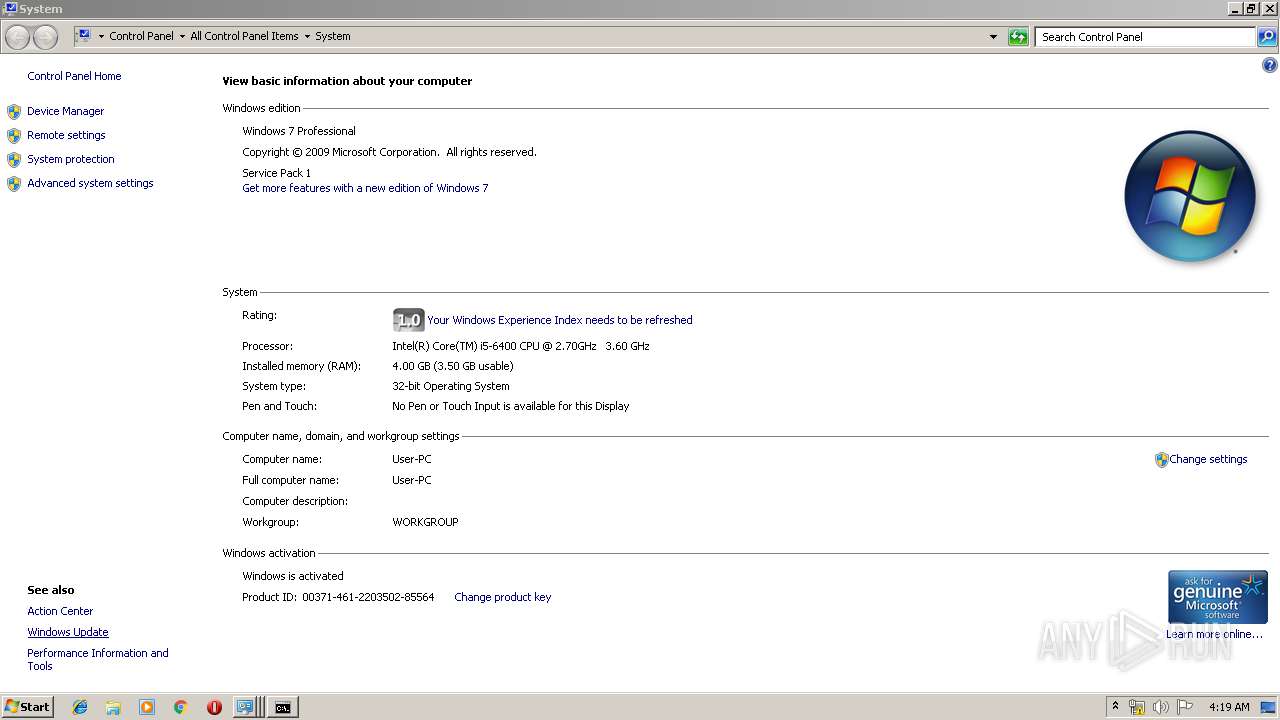Click the address bar computer icon
The image size is (1280, 720).
84,36
